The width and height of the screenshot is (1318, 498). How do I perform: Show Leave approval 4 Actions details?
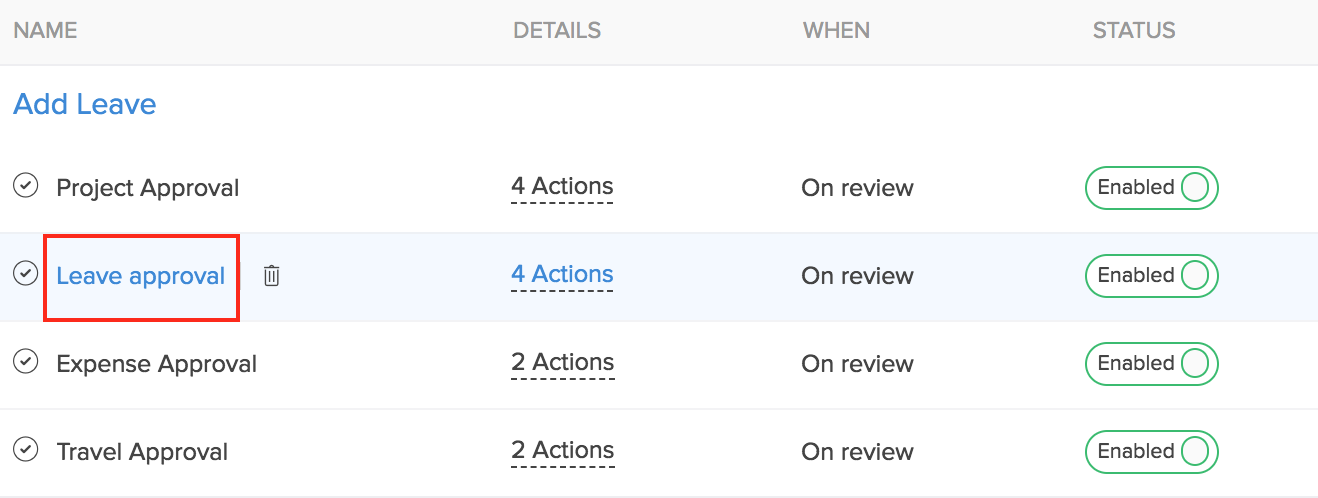pyautogui.click(x=562, y=275)
